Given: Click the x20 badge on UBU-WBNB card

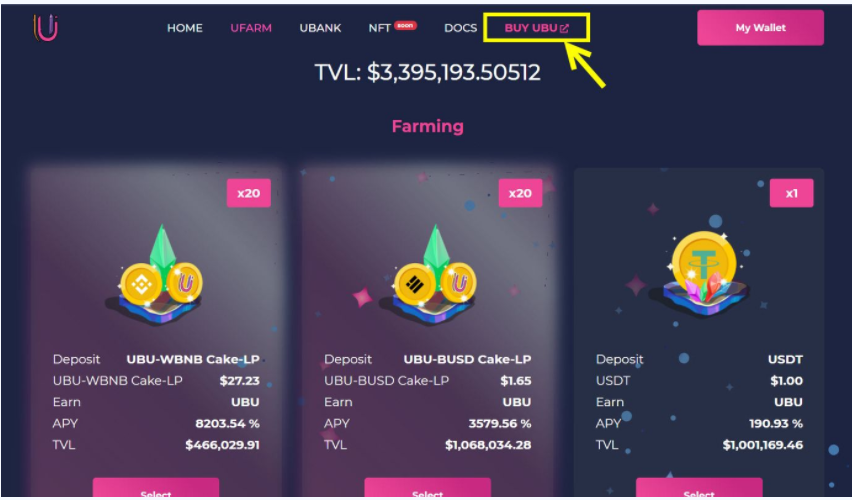Looking at the screenshot, I should coord(248,193).
